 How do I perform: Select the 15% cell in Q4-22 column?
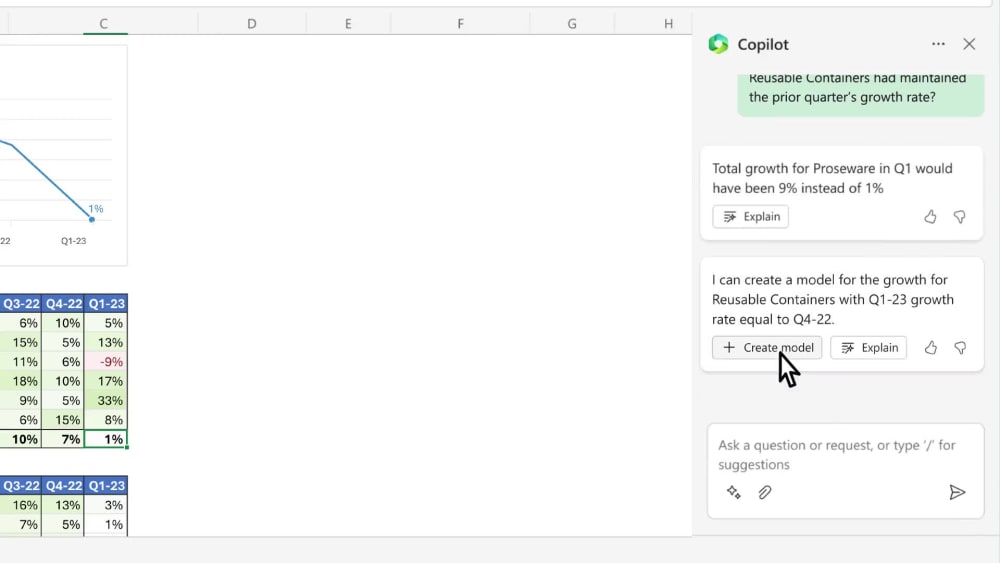[x=62, y=420]
